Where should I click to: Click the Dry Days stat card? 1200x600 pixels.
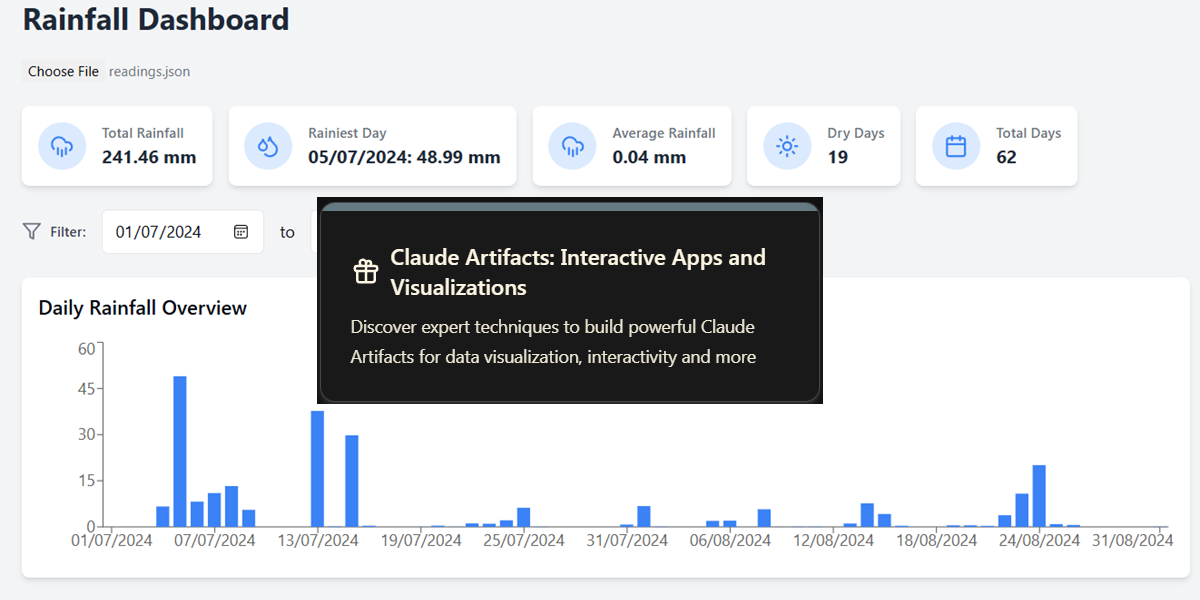824,145
